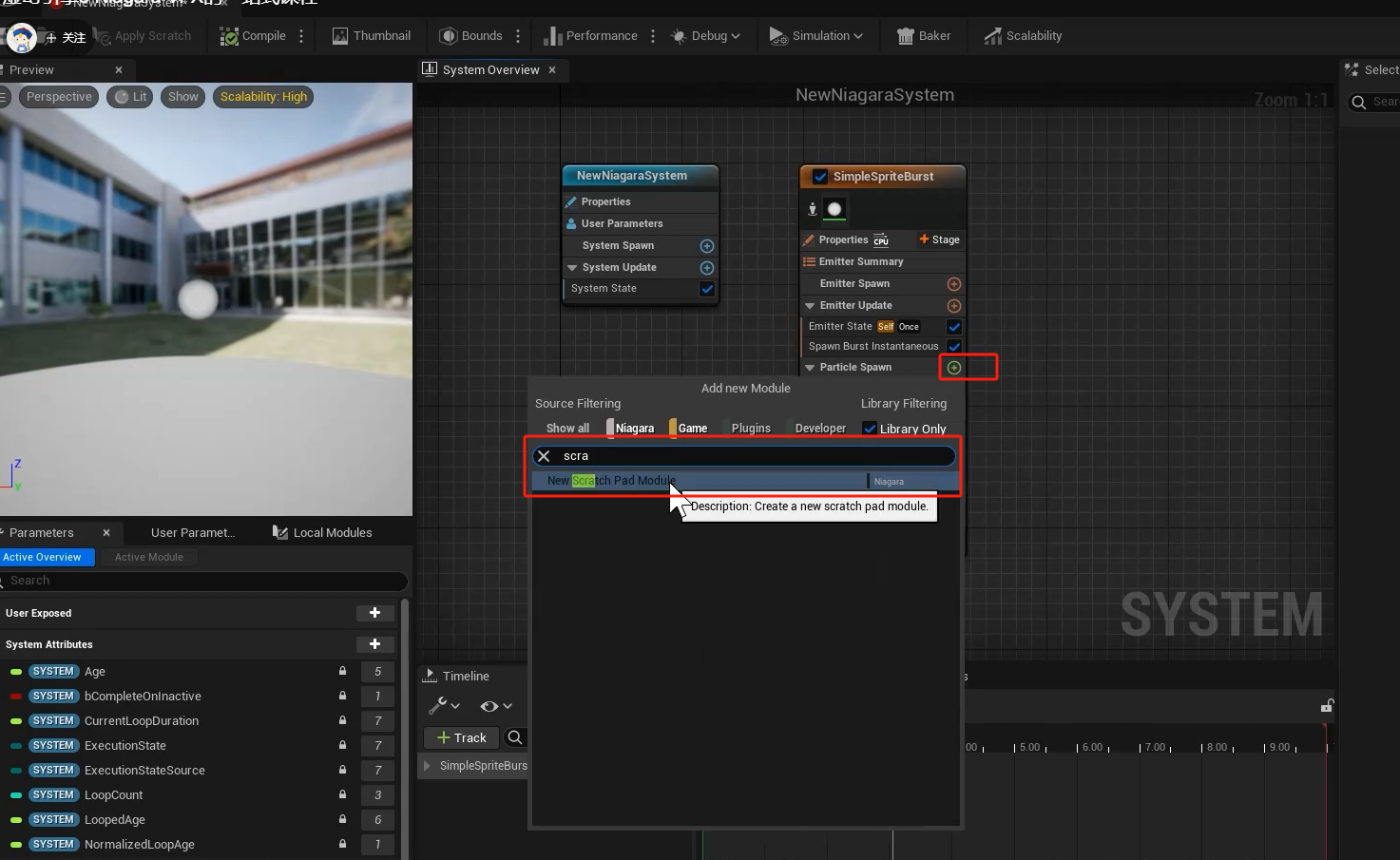Close the System Overview tab
Viewport: 1400px width, 860px height.
coord(552,70)
